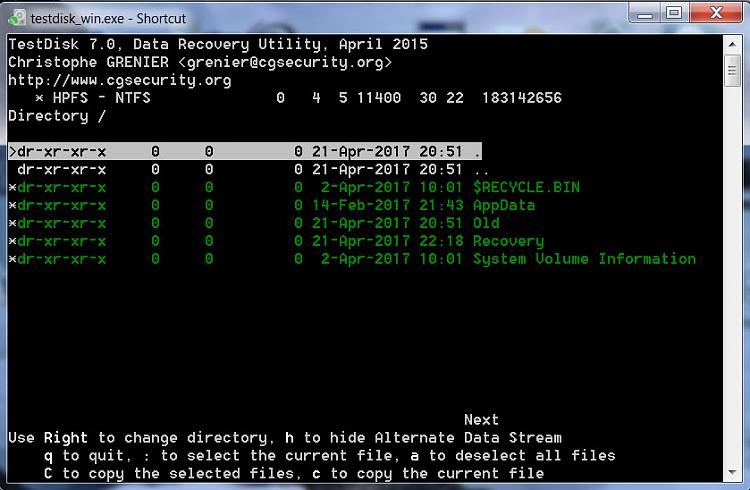Click the sector count 183142656
Image resolution: width=750 pixels, height=490 pixels.
[x=522, y=98]
